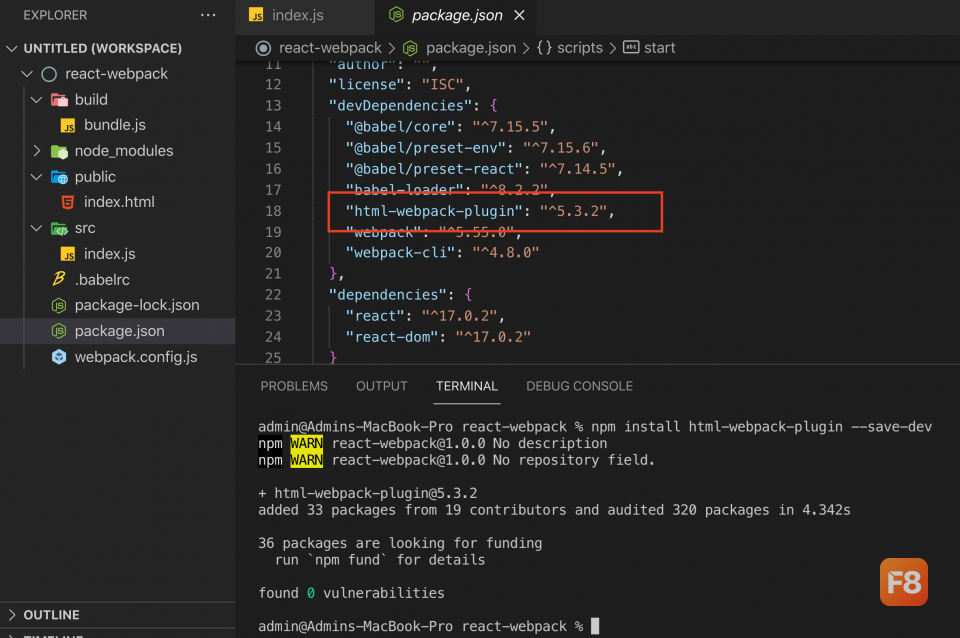Click the "devDependencies" key on line 13
Screen dimensions: 960x638
tap(400, 105)
